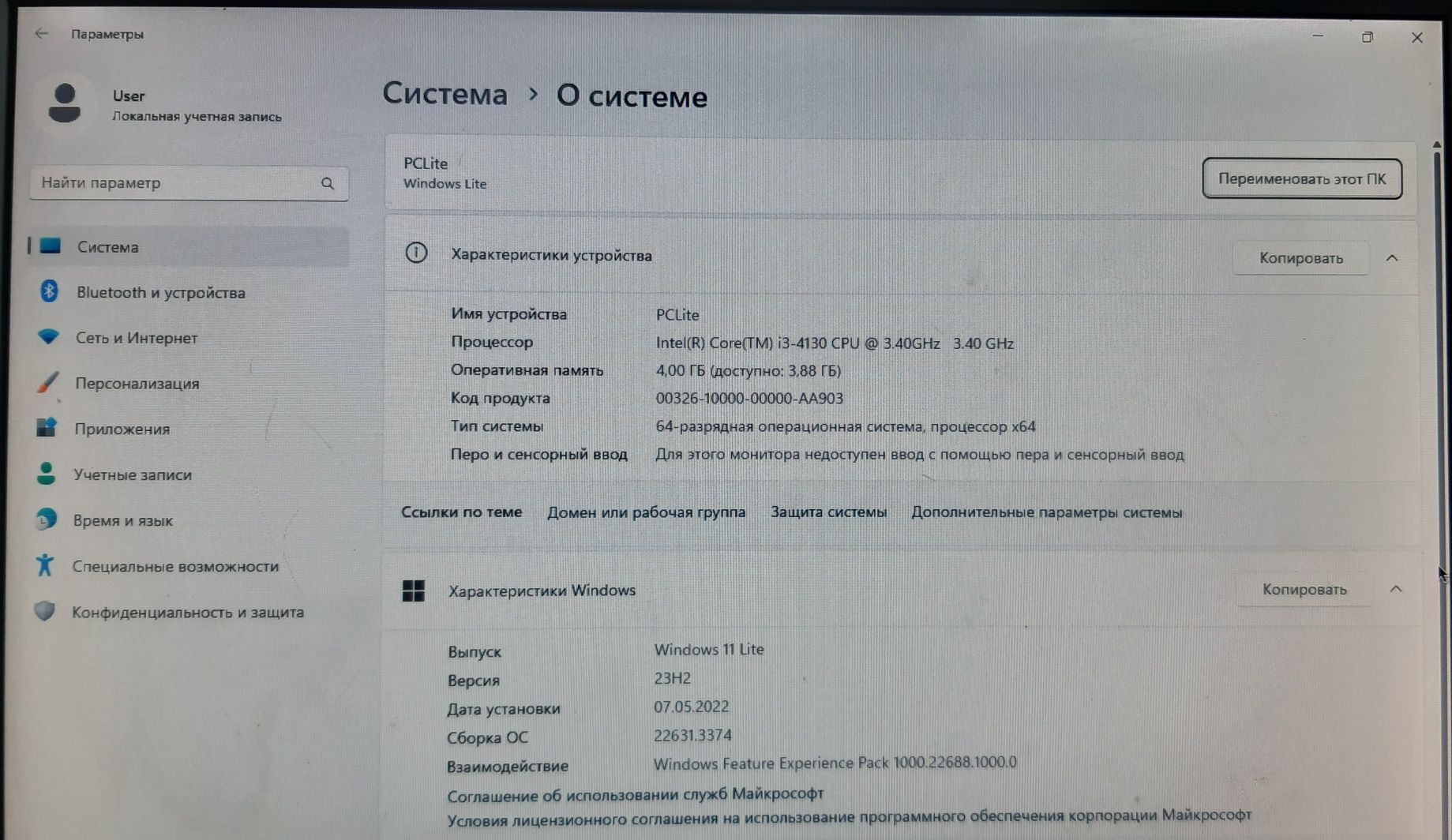
Task: Click the processor value Intel Core i3-4130
Action: click(x=835, y=343)
